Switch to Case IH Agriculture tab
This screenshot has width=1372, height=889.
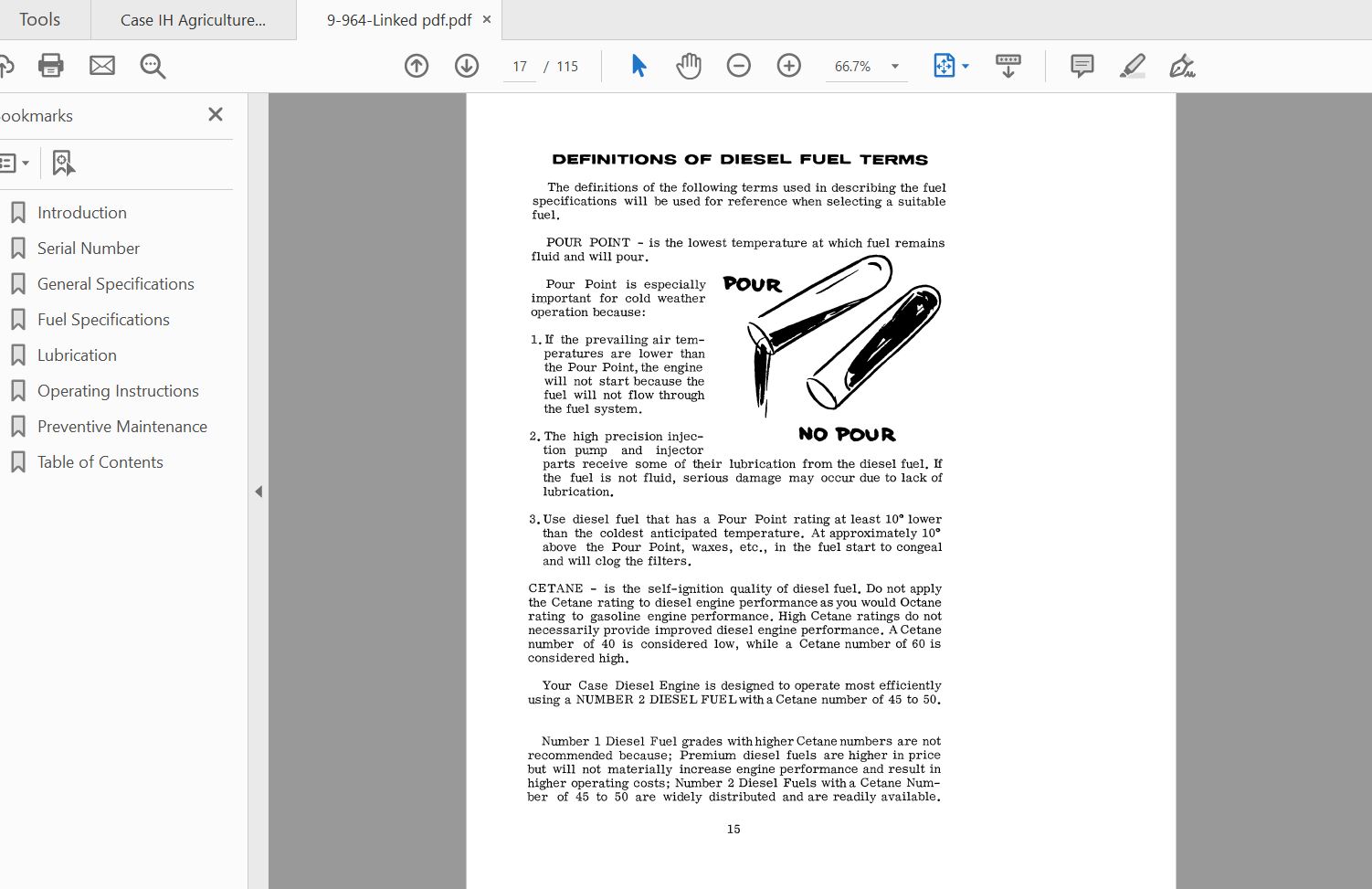(194, 20)
